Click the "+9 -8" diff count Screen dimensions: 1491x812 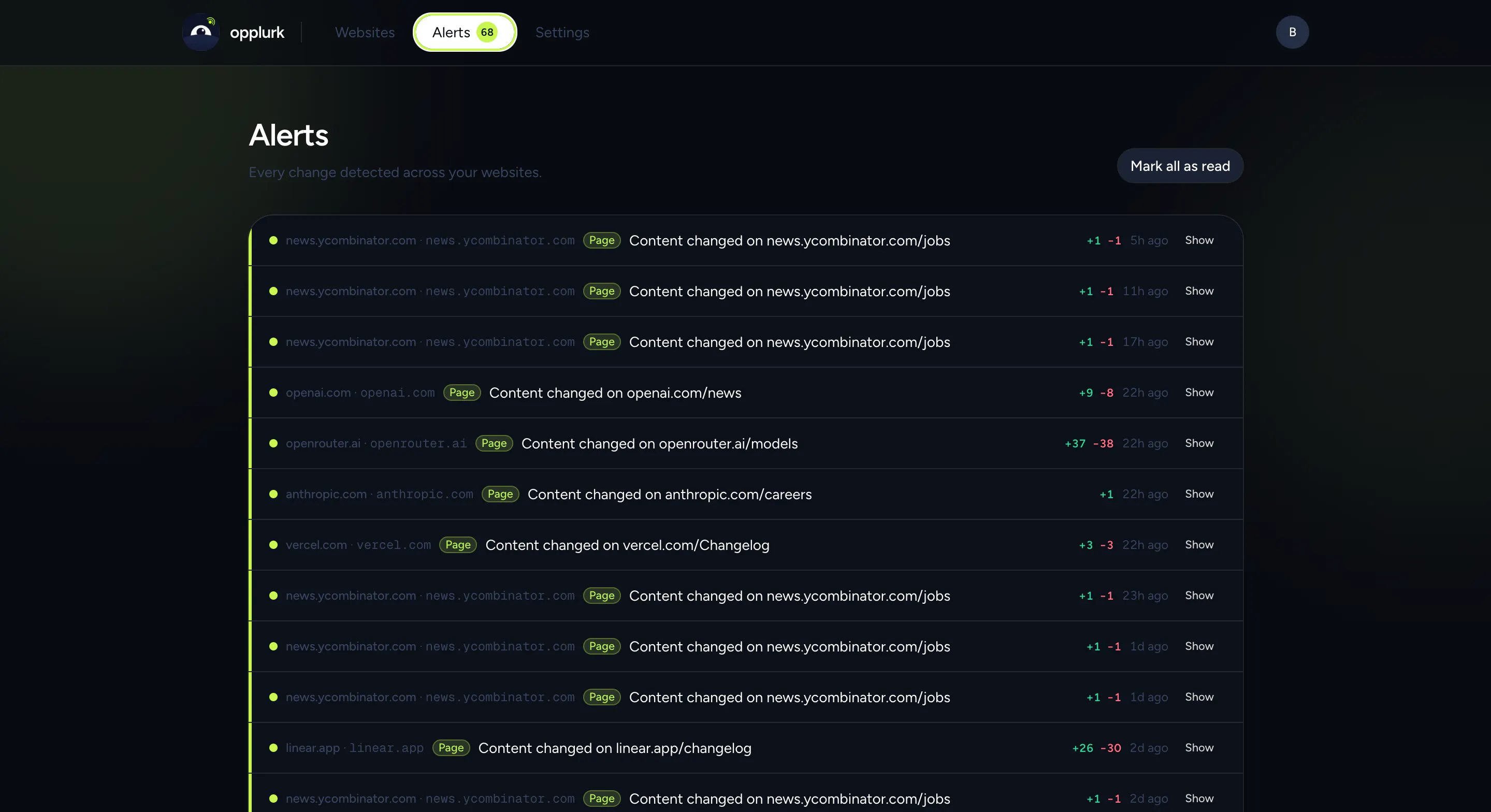point(1096,393)
